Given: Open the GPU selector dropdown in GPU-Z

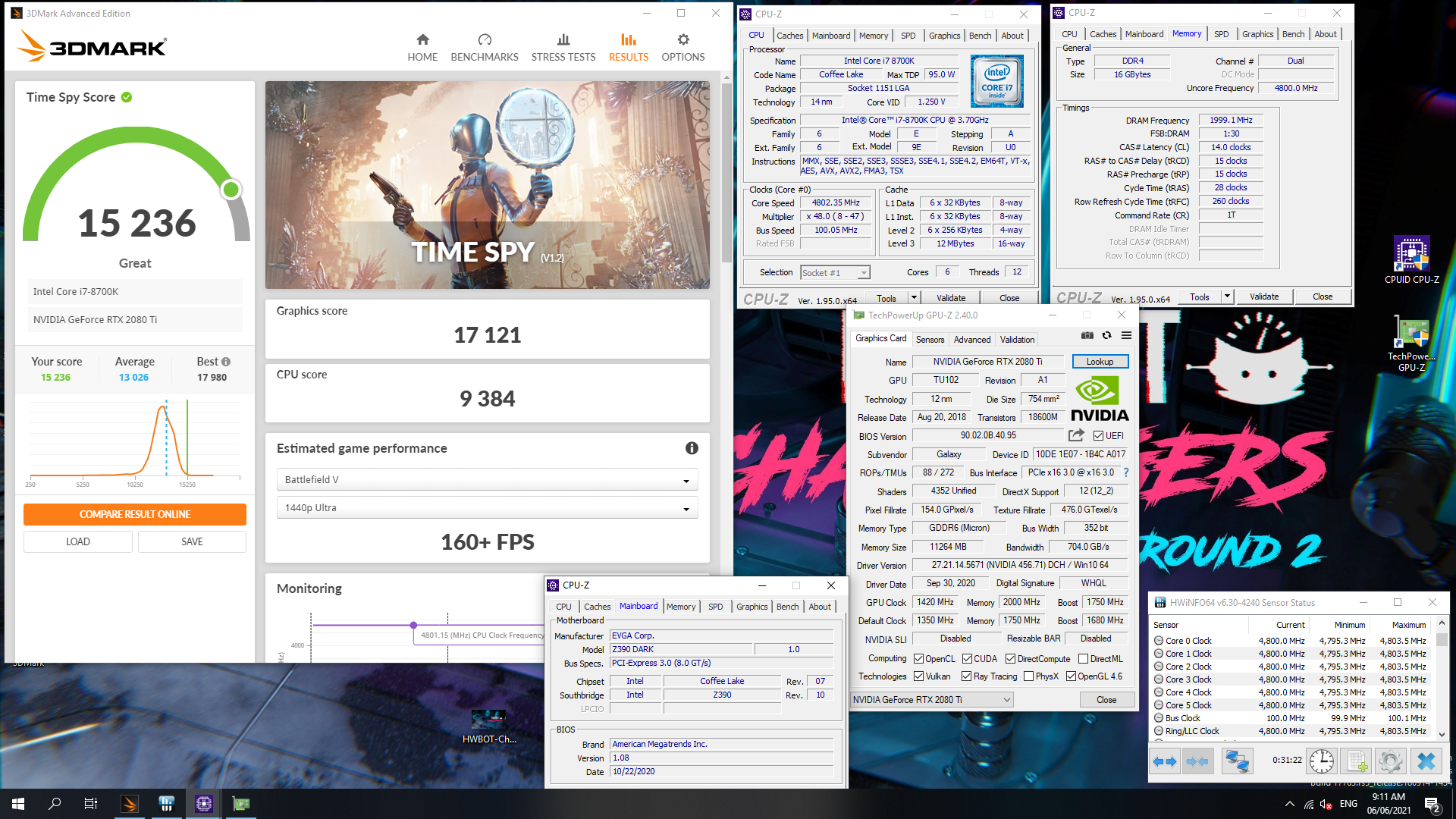Looking at the screenshot, I should click(932, 699).
